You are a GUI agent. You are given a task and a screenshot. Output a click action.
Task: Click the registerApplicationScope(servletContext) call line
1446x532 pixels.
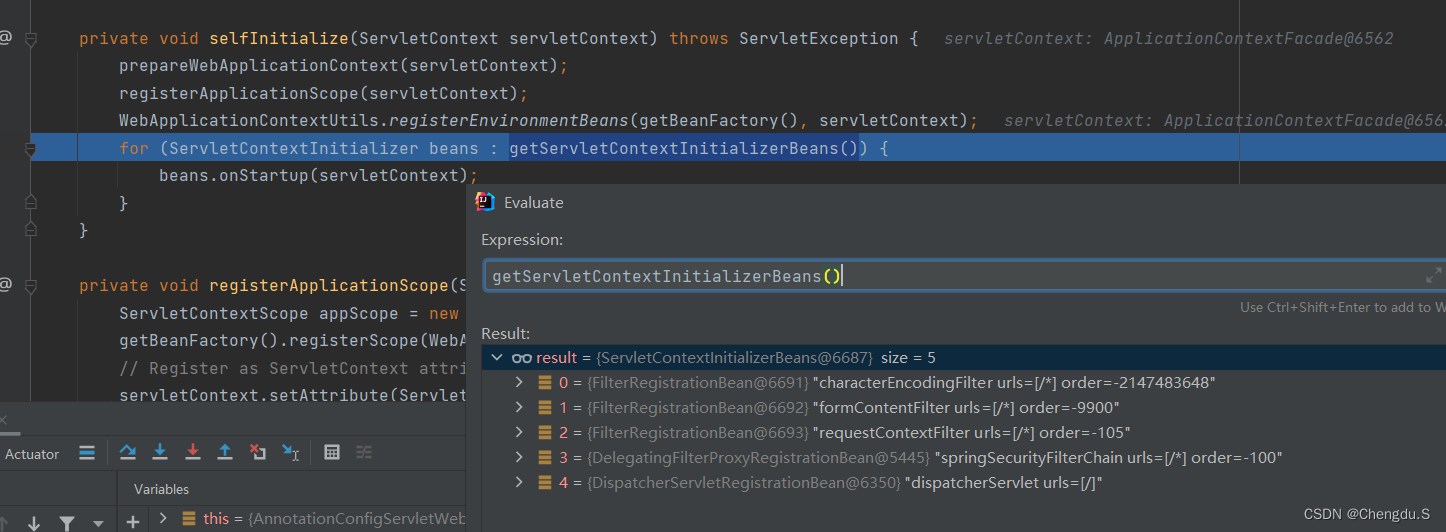(323, 93)
